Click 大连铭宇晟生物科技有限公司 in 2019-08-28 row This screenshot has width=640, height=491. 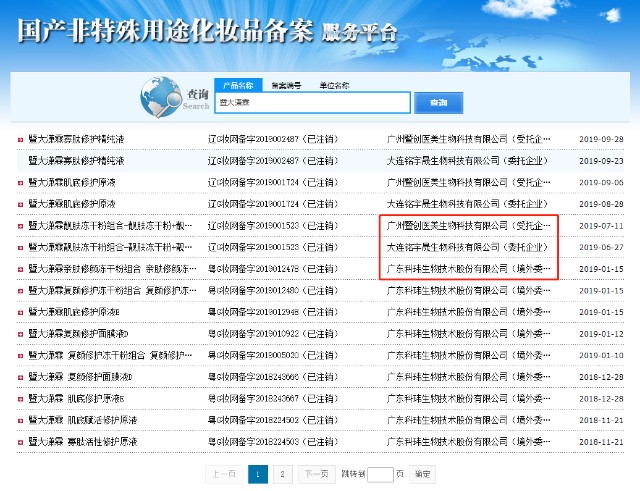tap(467, 204)
